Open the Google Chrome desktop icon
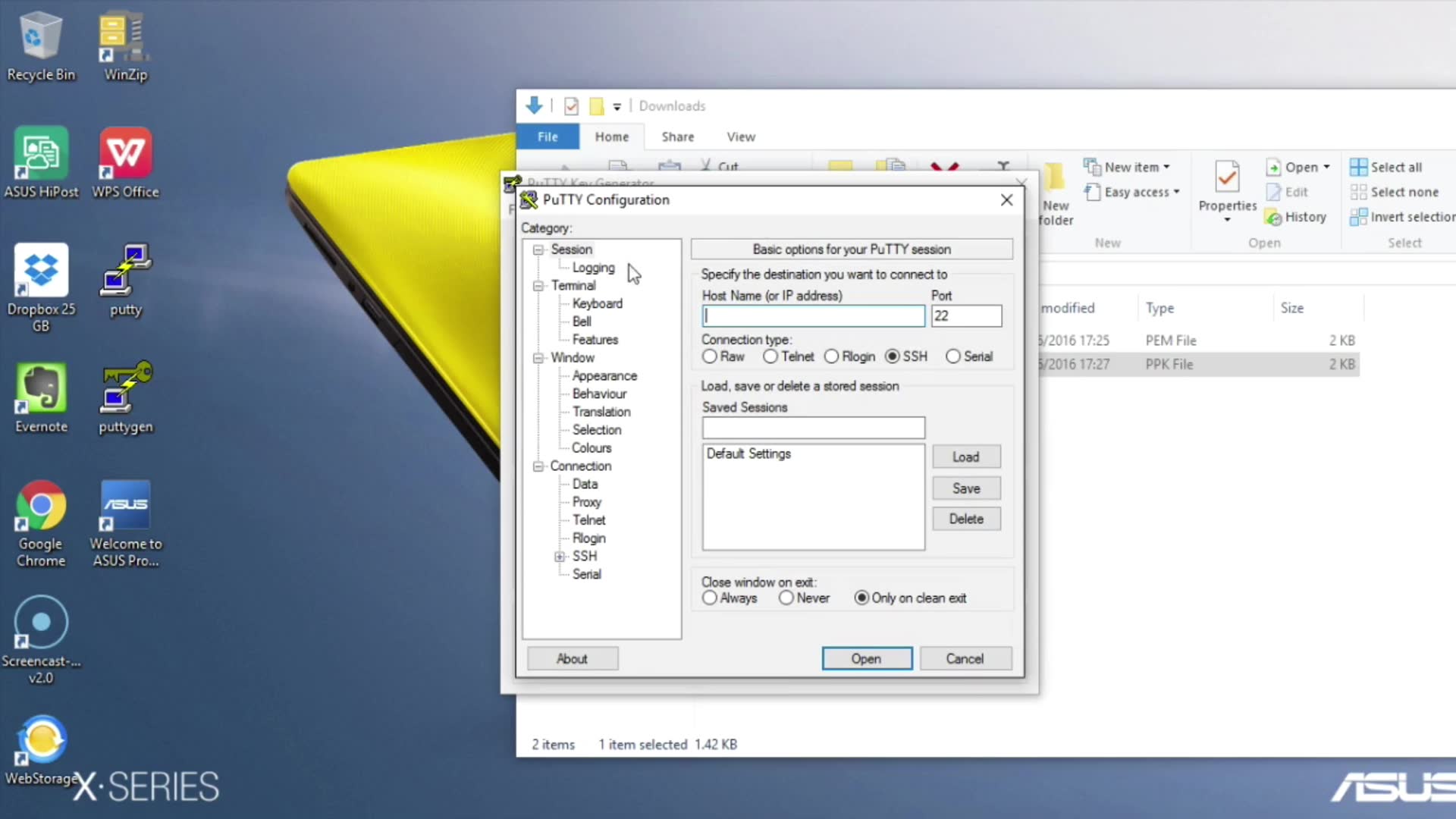1456x819 pixels. (41, 506)
